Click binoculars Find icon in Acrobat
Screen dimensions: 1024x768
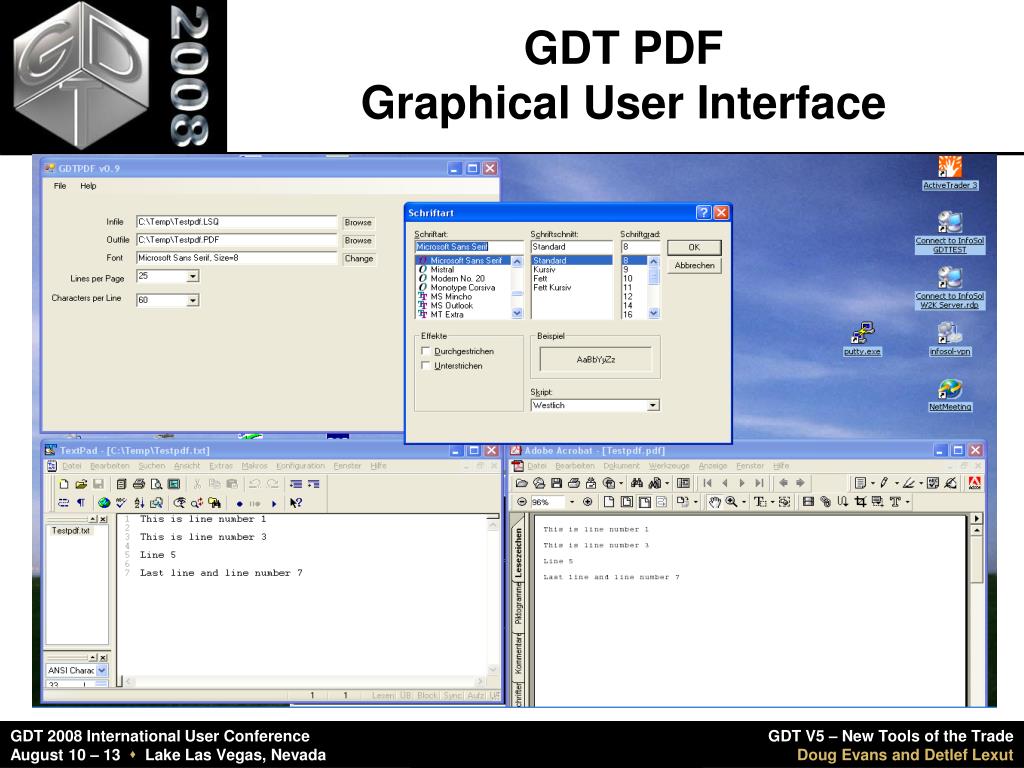(x=637, y=483)
